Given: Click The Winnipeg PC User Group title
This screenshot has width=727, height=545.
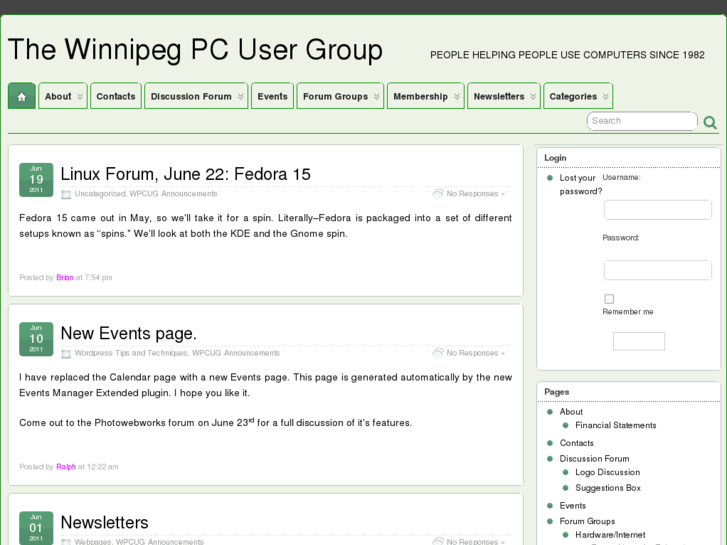Looking at the screenshot, I should (x=195, y=50).
